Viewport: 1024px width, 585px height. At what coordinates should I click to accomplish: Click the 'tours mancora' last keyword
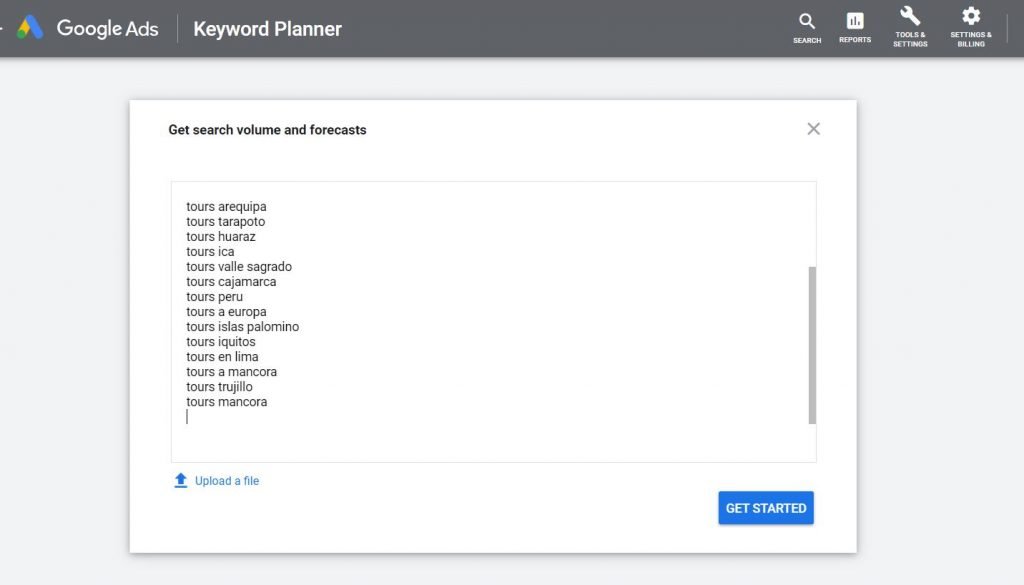[227, 402]
